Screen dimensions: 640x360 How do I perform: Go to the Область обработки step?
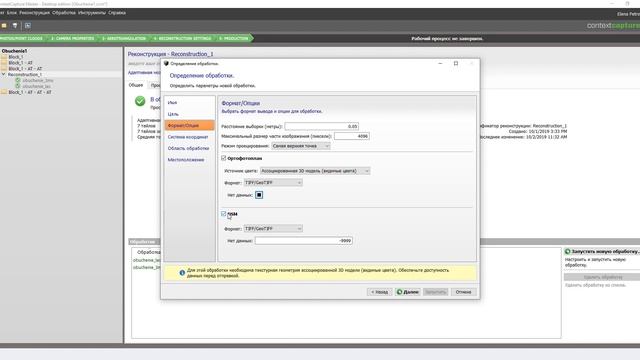point(188,149)
